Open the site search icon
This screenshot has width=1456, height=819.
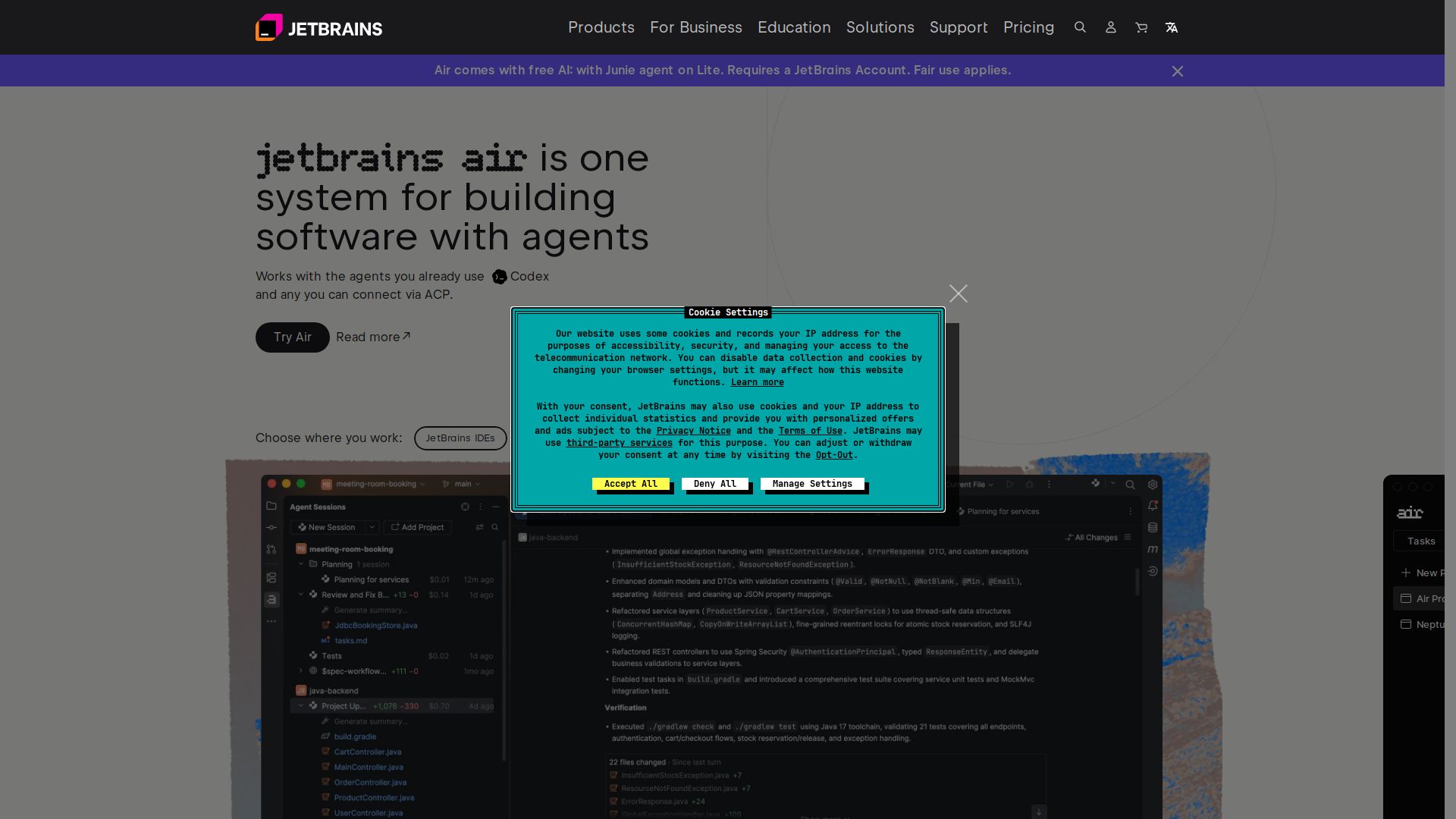1080,27
